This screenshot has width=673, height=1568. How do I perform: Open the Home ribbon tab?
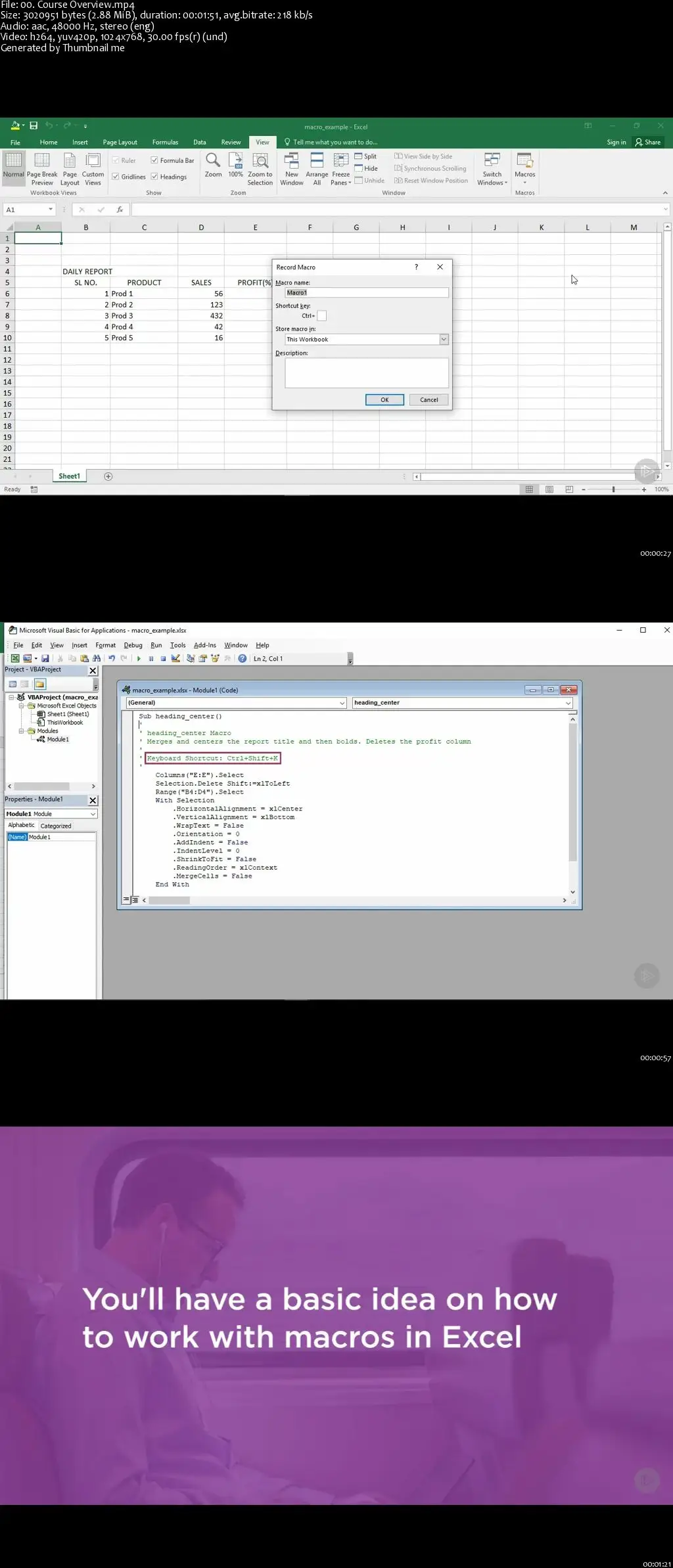click(49, 143)
